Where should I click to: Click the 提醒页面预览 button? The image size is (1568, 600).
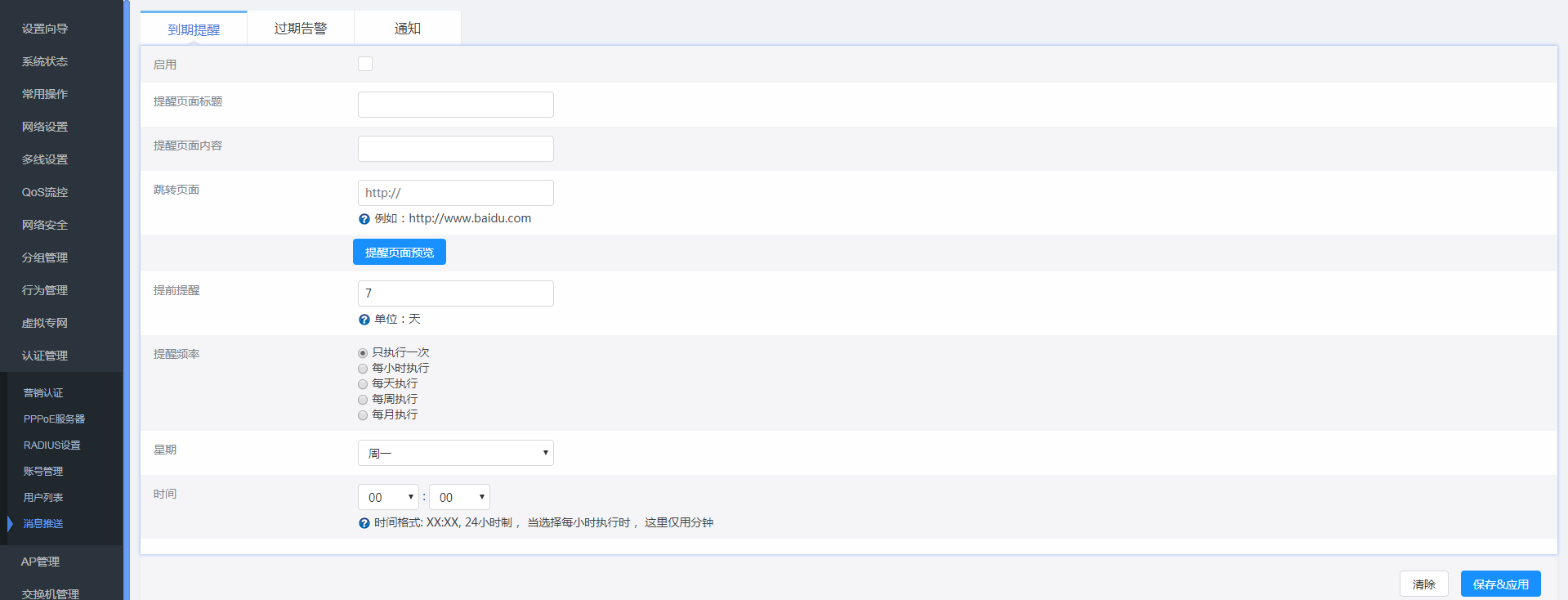(399, 253)
